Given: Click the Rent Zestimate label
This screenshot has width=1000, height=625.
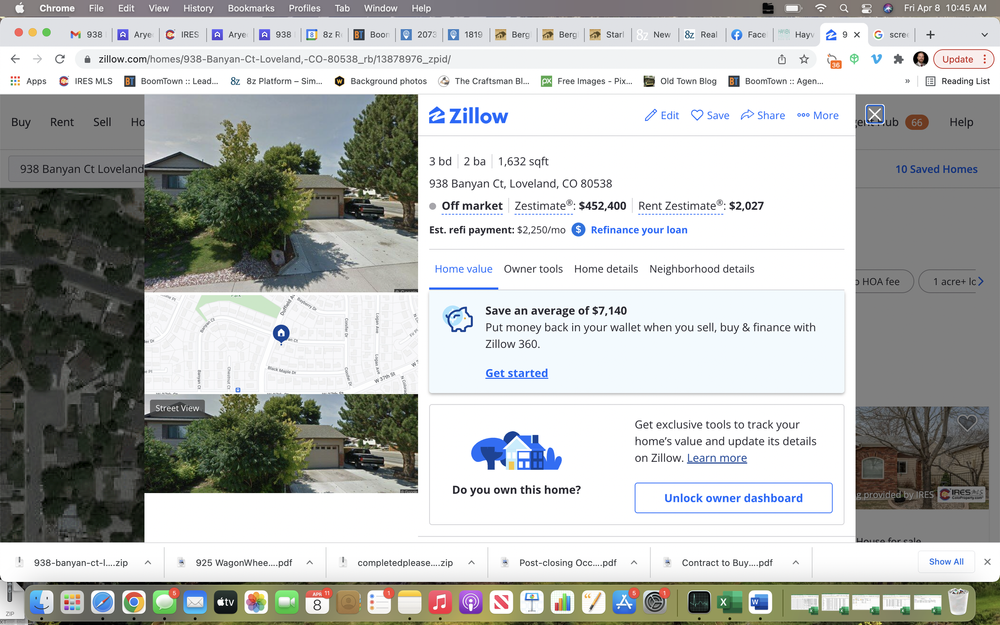Looking at the screenshot, I should (x=680, y=206).
